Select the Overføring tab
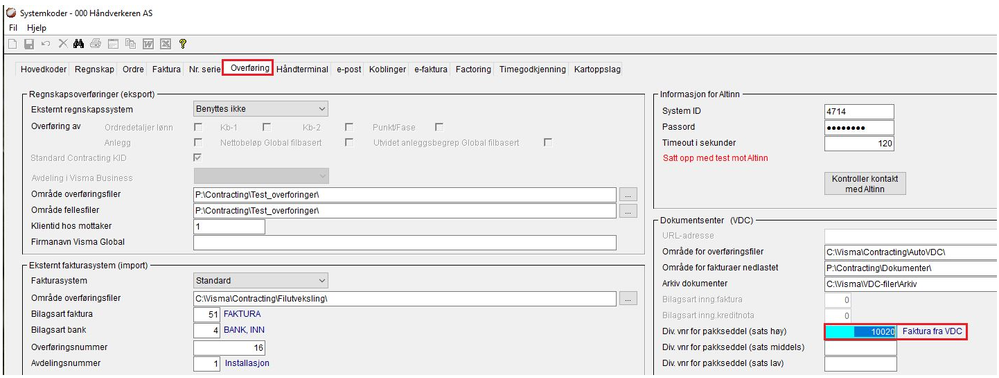Viewport: 999px width, 378px height. [x=248, y=68]
